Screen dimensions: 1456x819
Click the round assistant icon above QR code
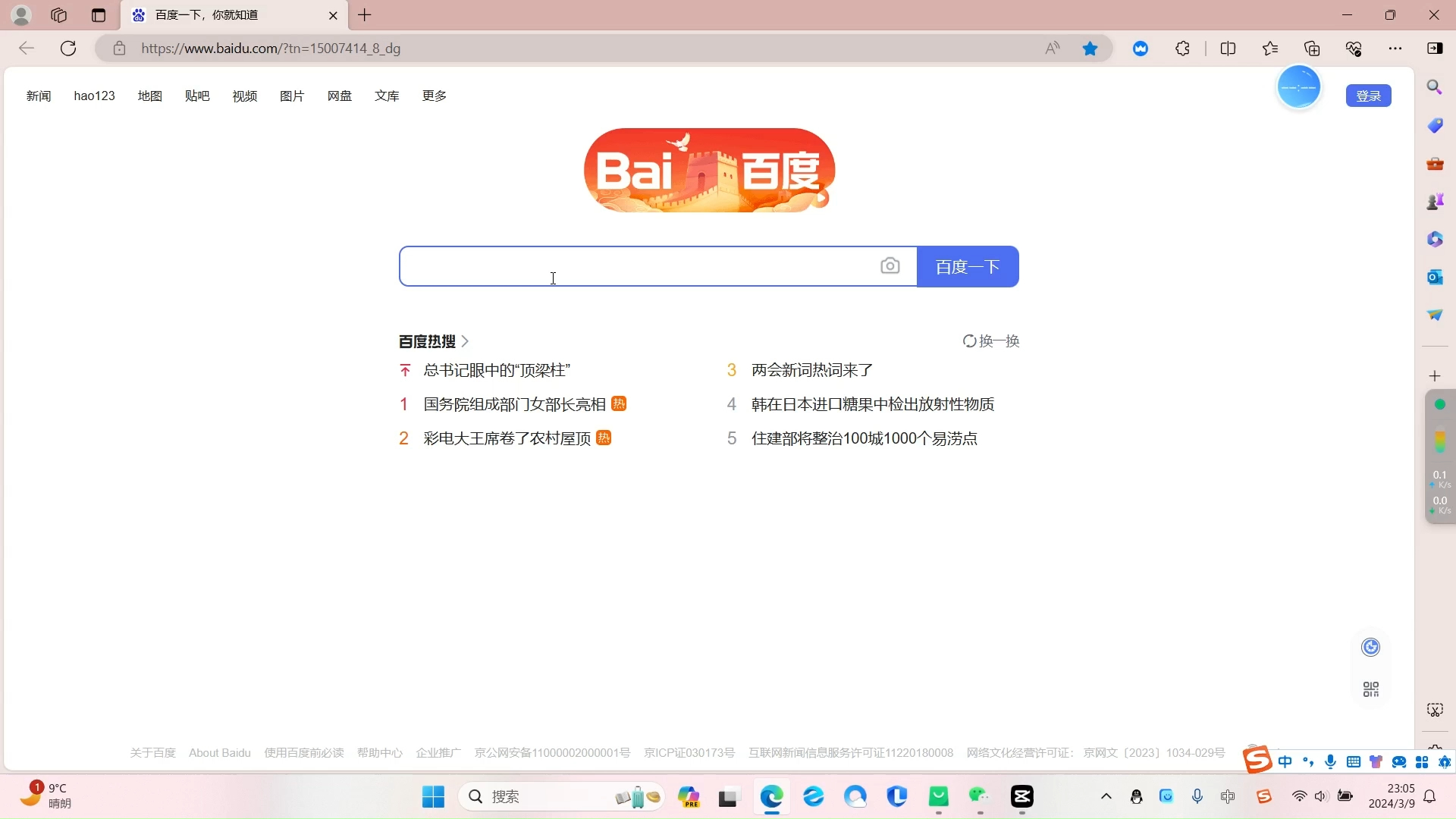pyautogui.click(x=1371, y=647)
